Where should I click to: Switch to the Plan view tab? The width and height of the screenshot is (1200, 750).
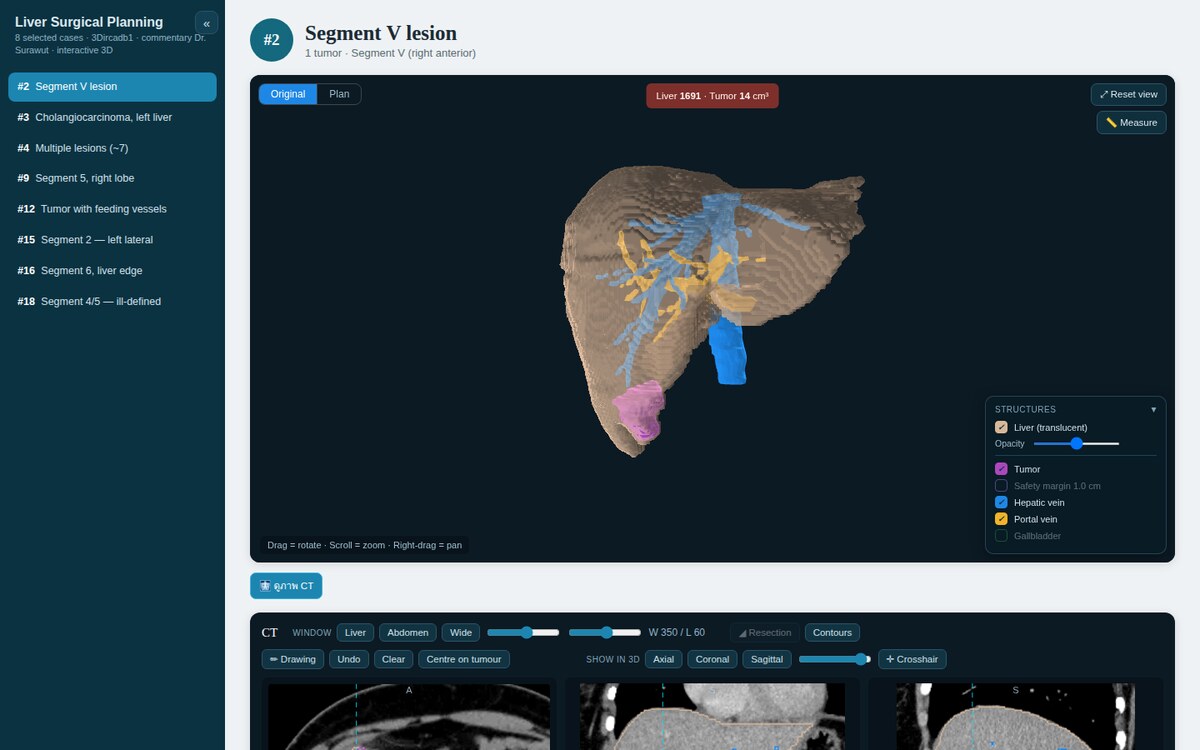tap(339, 94)
